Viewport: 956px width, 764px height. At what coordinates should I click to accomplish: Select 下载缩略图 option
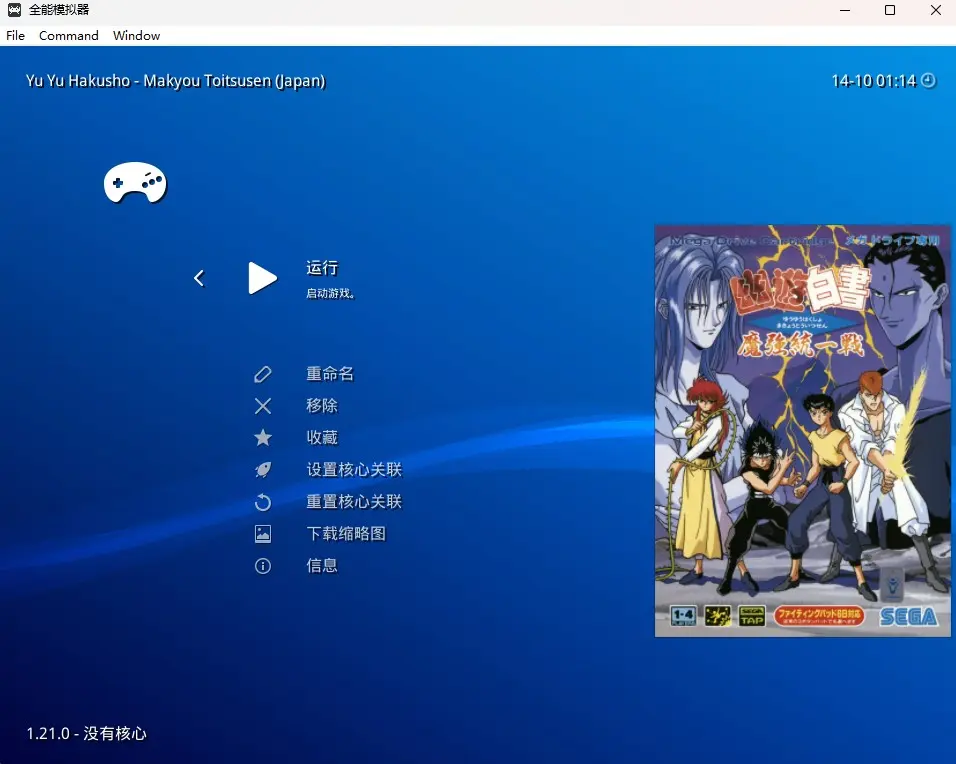(x=346, y=534)
